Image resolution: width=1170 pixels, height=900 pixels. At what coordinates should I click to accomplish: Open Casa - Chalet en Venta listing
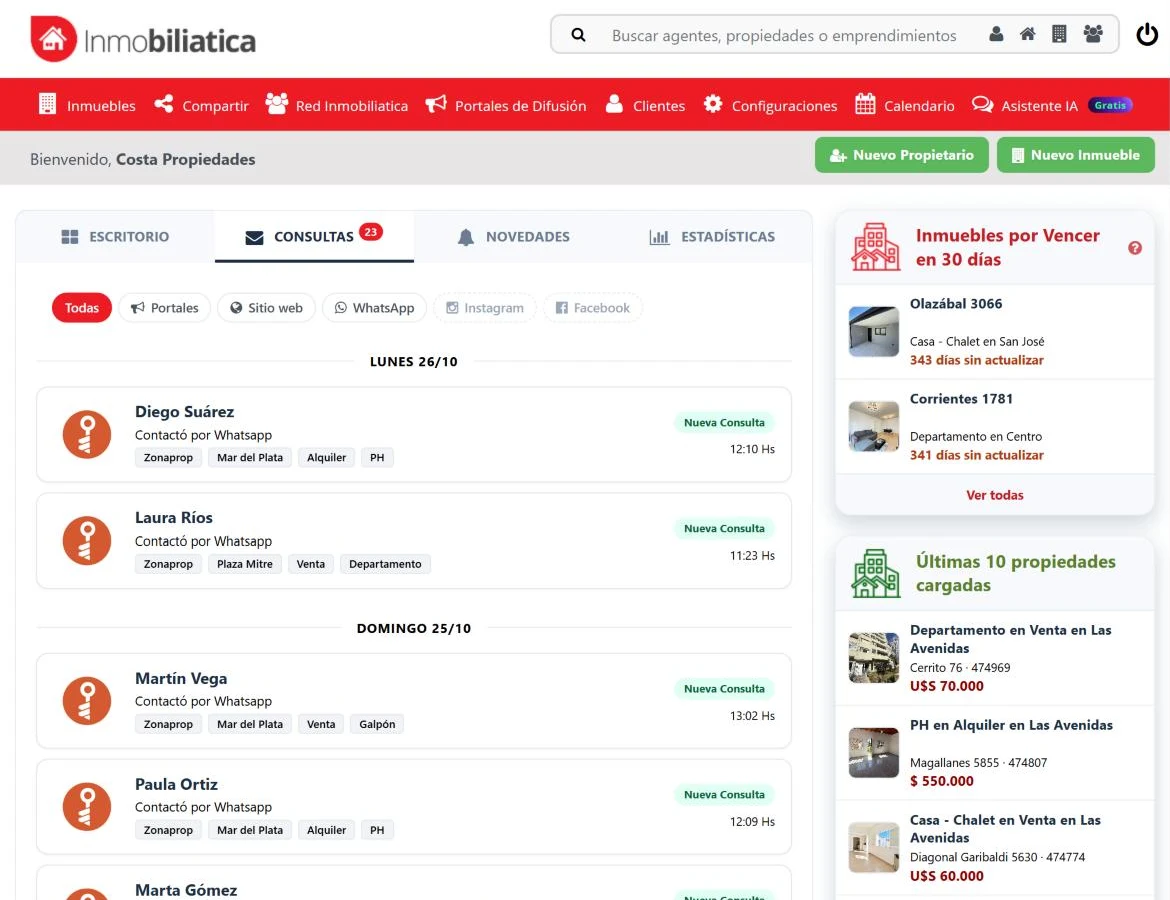tap(1005, 828)
